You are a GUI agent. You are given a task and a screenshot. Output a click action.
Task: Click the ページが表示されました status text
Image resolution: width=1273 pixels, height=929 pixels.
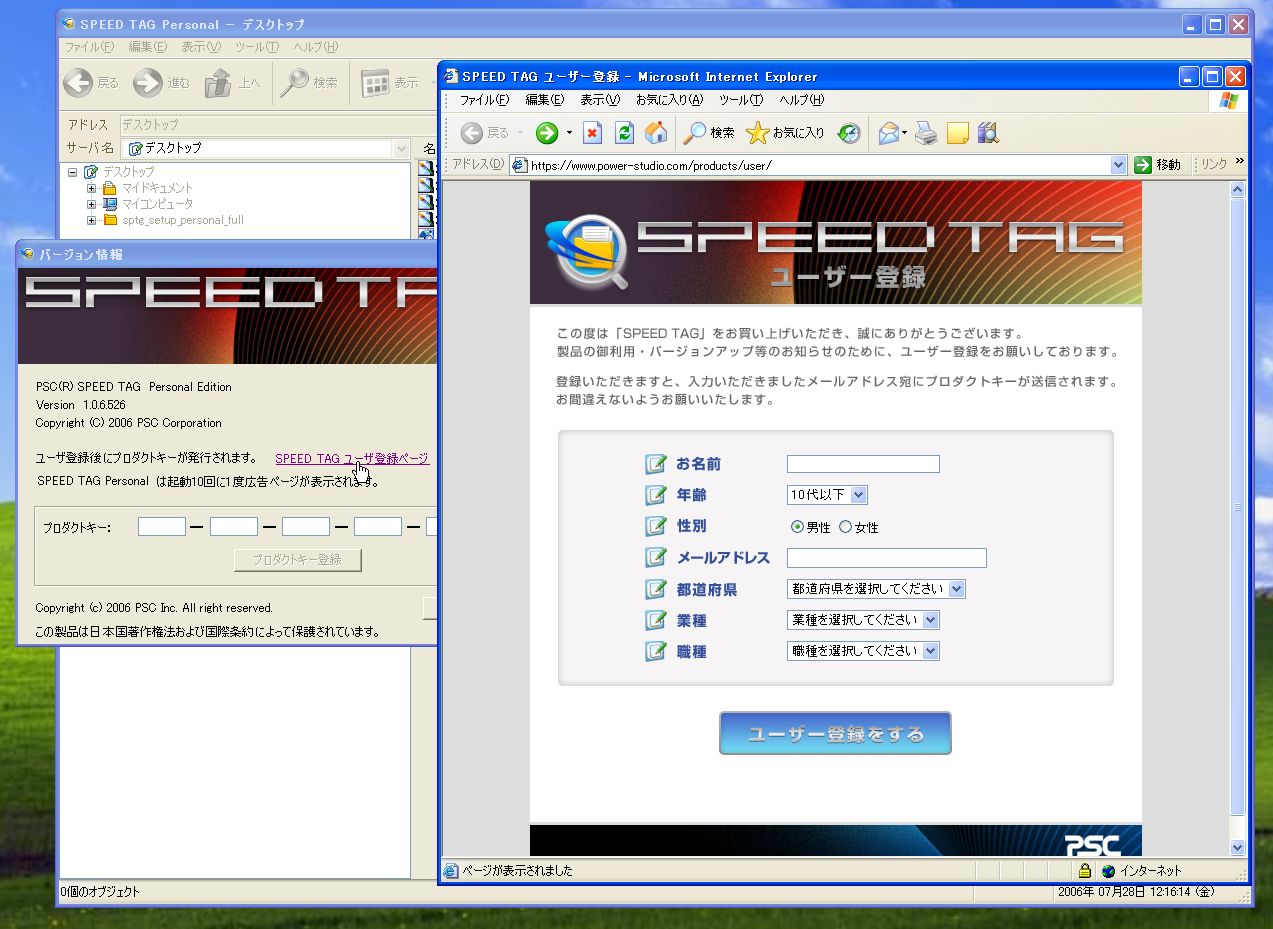[x=517, y=871]
